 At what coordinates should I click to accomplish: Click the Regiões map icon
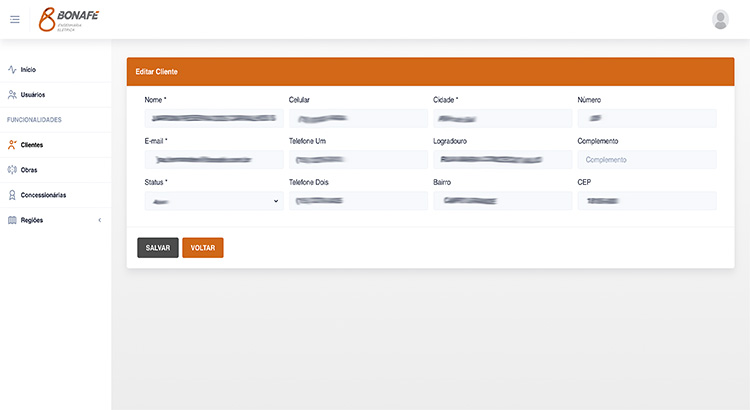[12, 220]
